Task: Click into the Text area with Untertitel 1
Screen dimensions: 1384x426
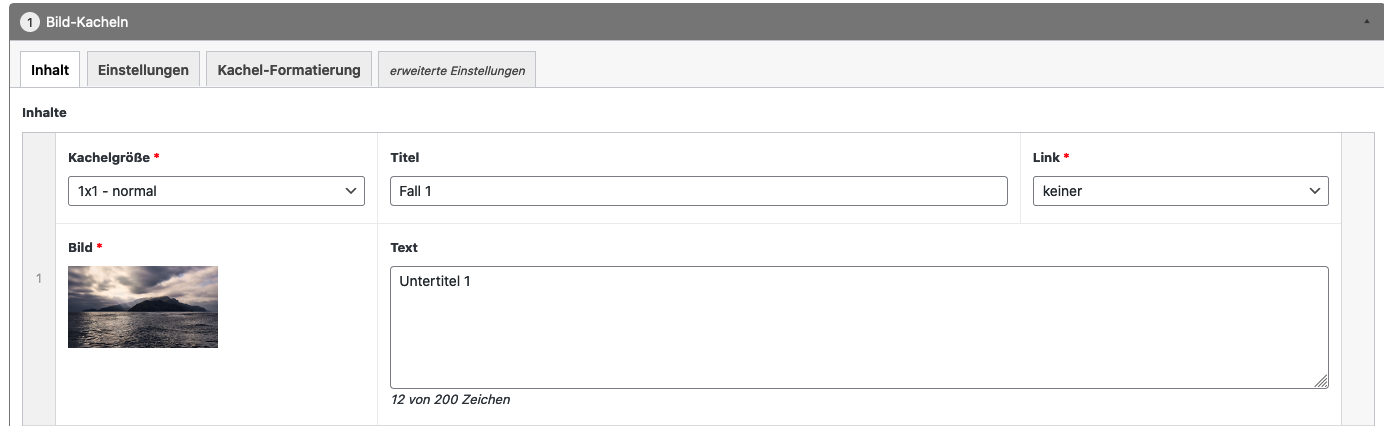Action: (858, 327)
